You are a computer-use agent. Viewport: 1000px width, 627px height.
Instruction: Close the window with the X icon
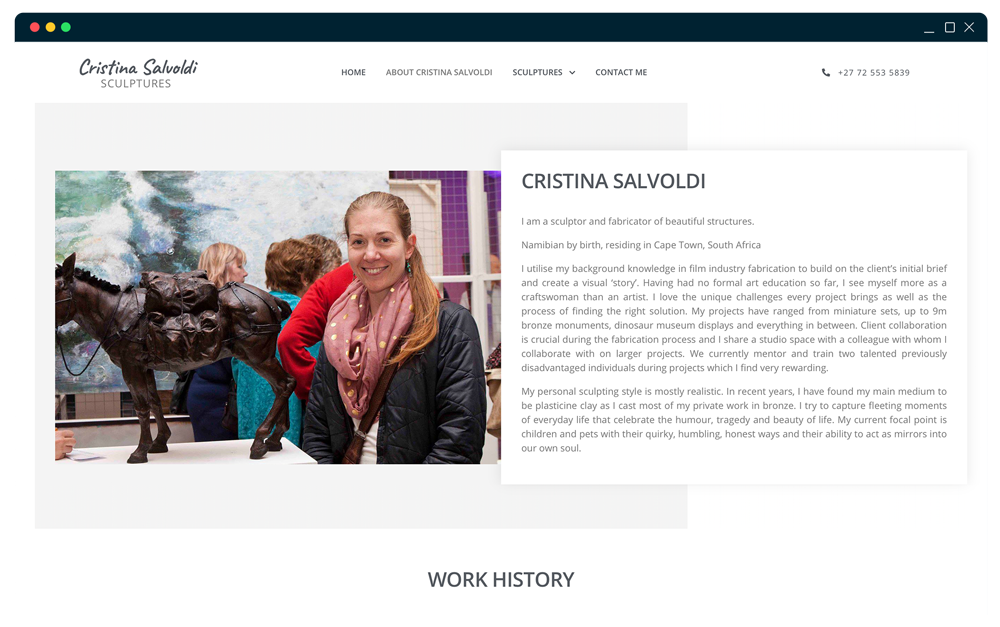tap(969, 27)
